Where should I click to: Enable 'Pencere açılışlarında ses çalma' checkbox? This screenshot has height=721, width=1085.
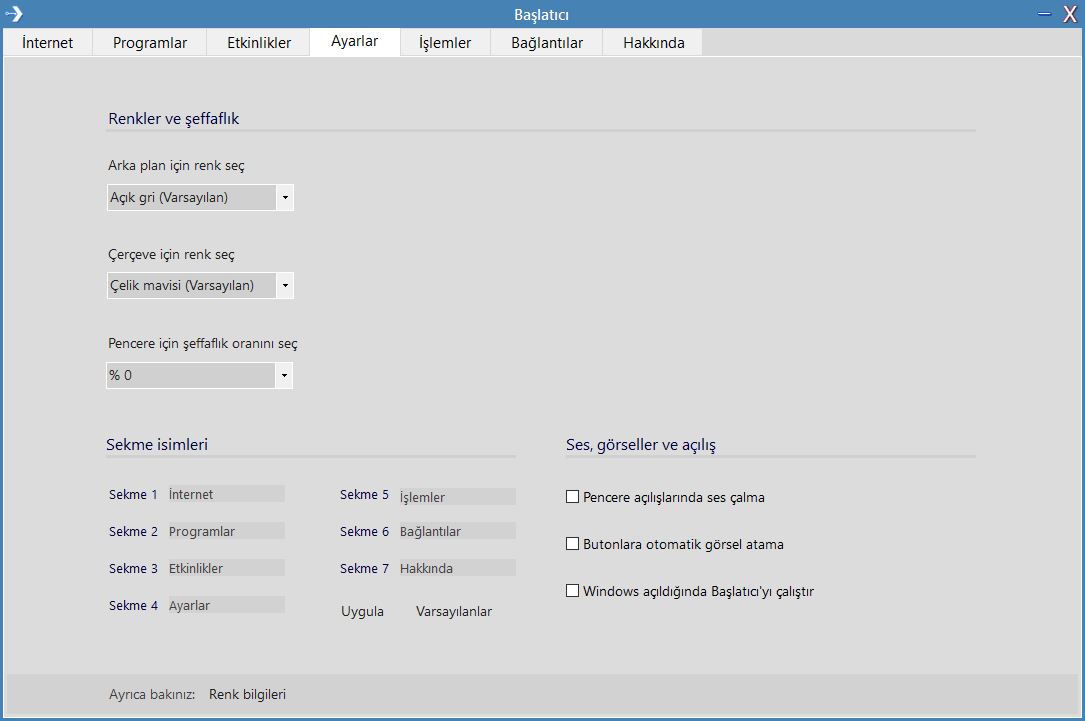pos(573,496)
